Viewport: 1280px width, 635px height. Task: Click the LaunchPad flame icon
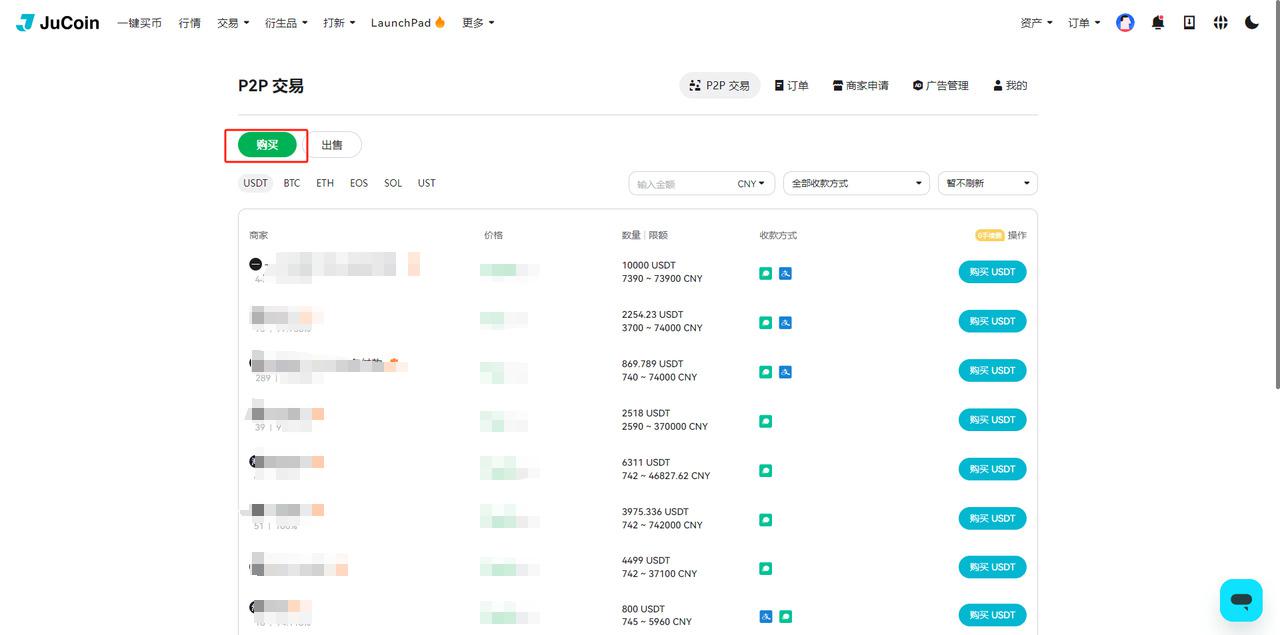pos(440,22)
